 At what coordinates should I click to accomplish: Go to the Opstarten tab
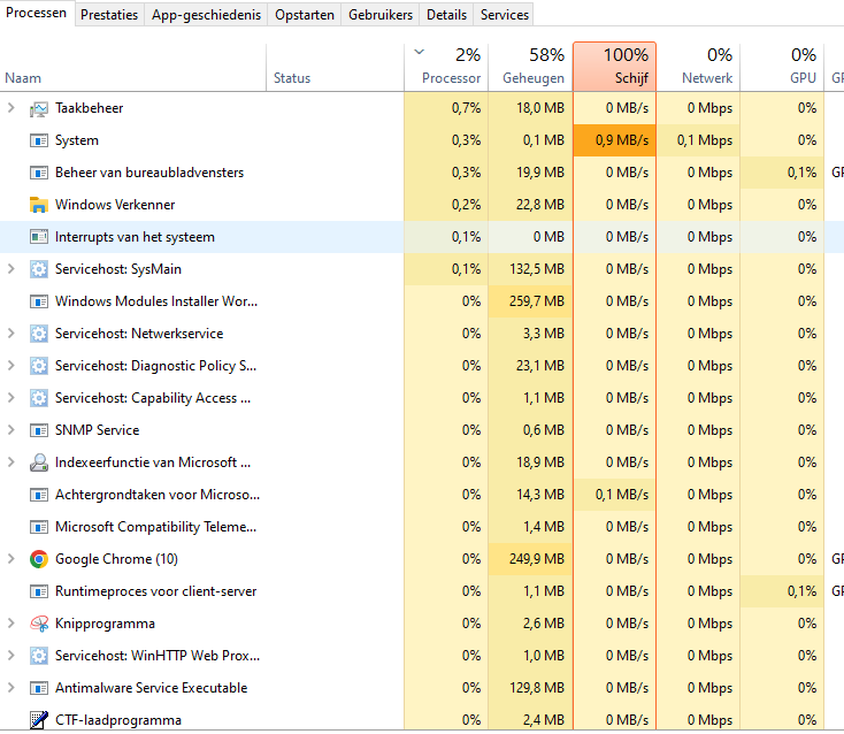305,15
